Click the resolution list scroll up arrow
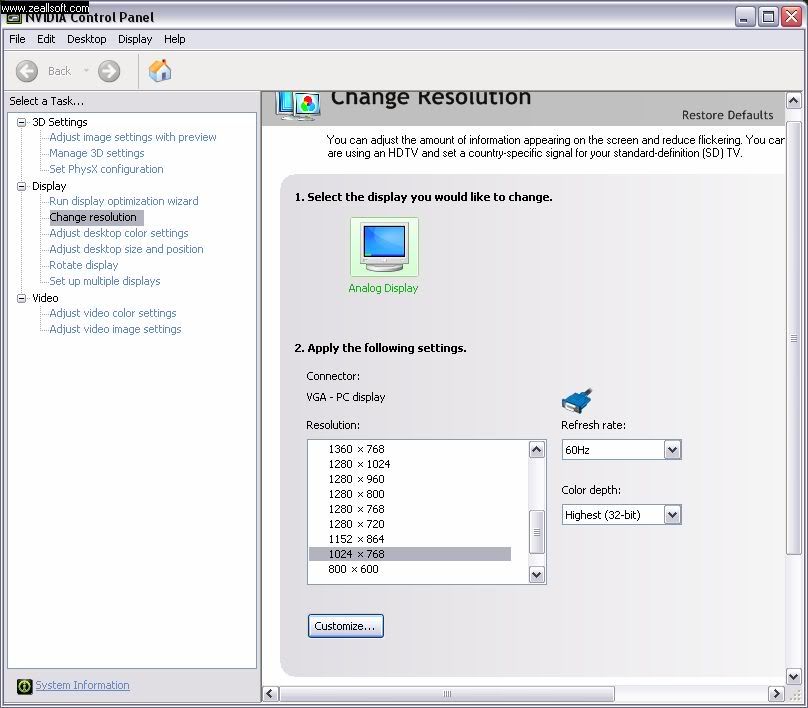Image resolution: width=808 pixels, height=708 pixels. [x=536, y=450]
